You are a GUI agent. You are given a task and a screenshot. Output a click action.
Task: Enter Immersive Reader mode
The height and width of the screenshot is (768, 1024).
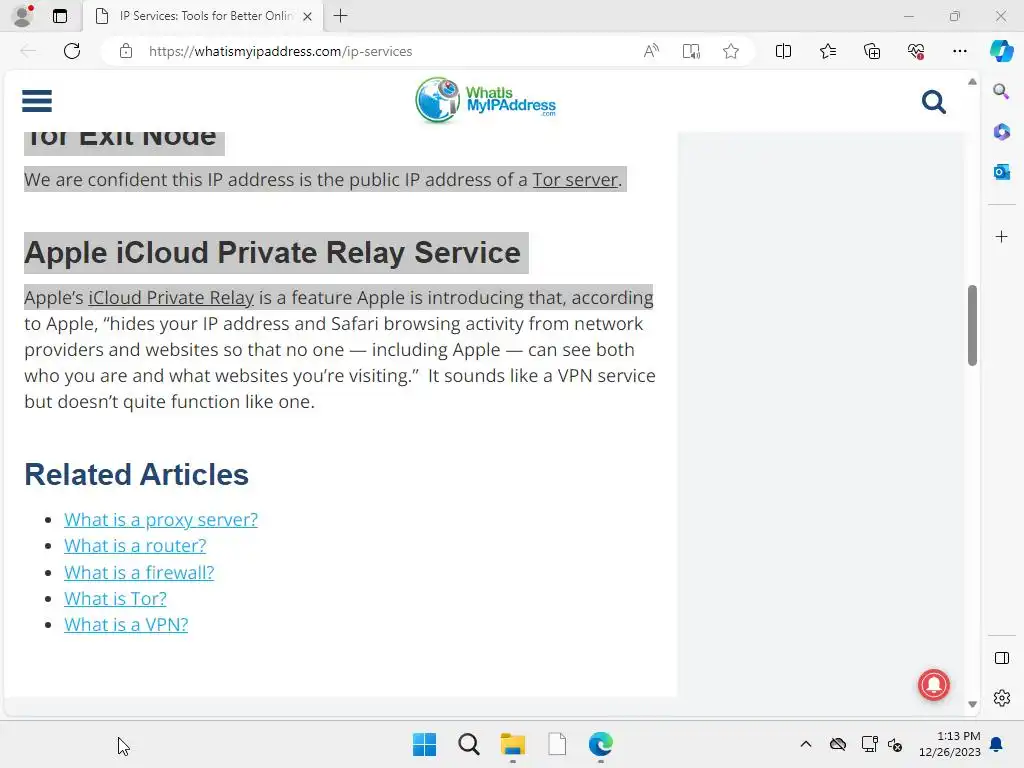point(691,51)
